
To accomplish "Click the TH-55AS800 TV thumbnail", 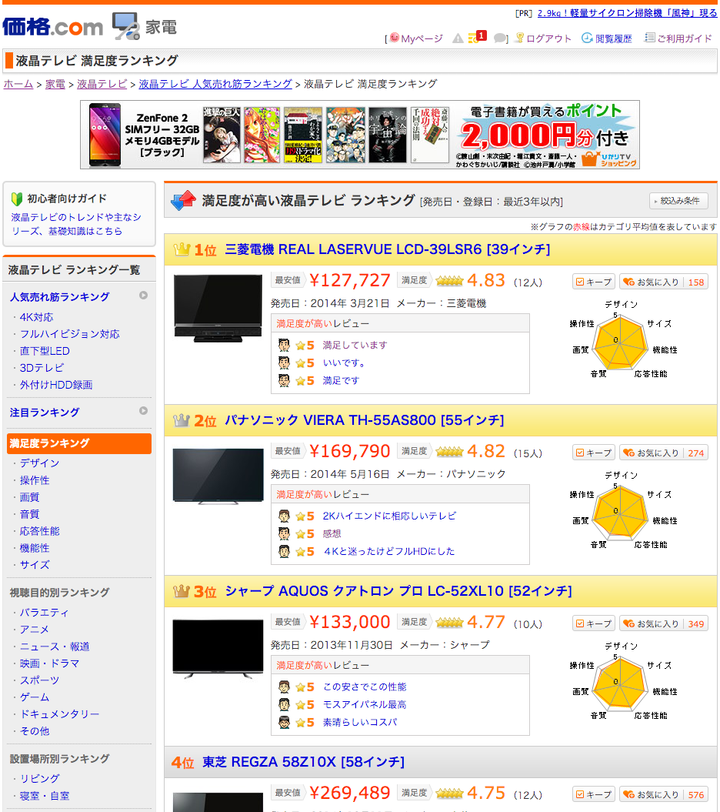I will [218, 476].
